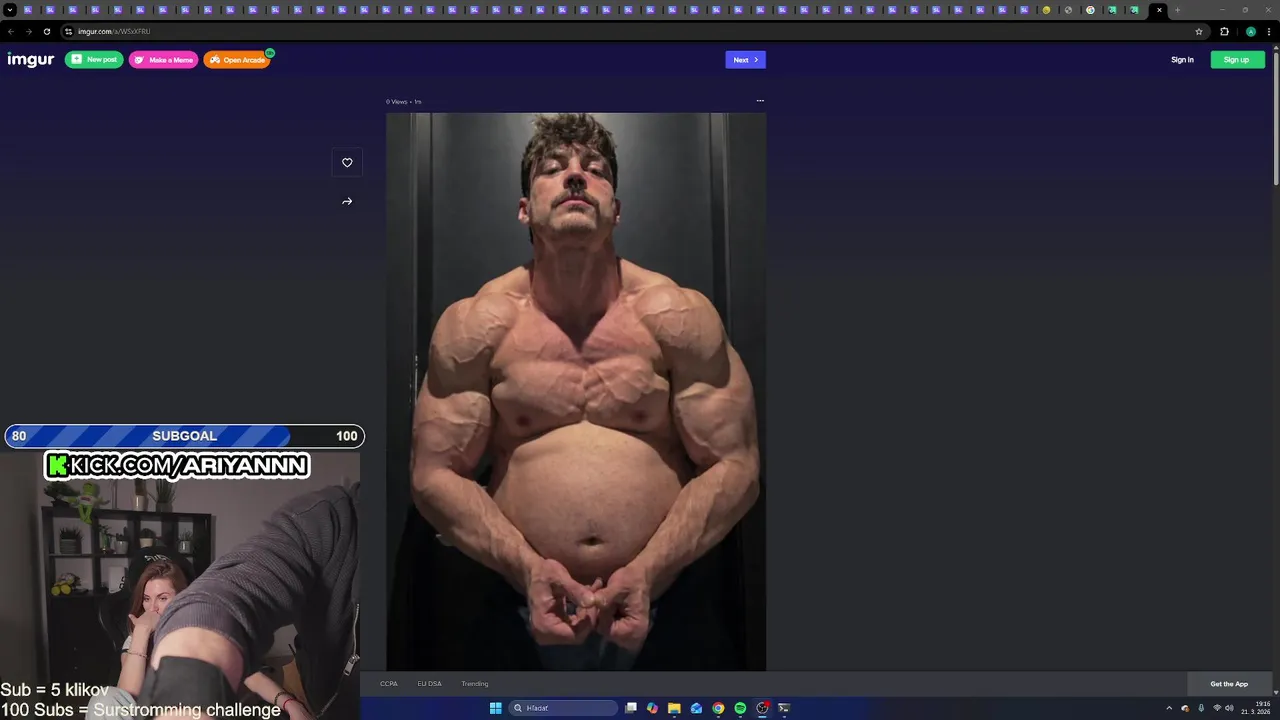Open the post options three-dot menu
The image size is (1280, 720).
coord(760,101)
